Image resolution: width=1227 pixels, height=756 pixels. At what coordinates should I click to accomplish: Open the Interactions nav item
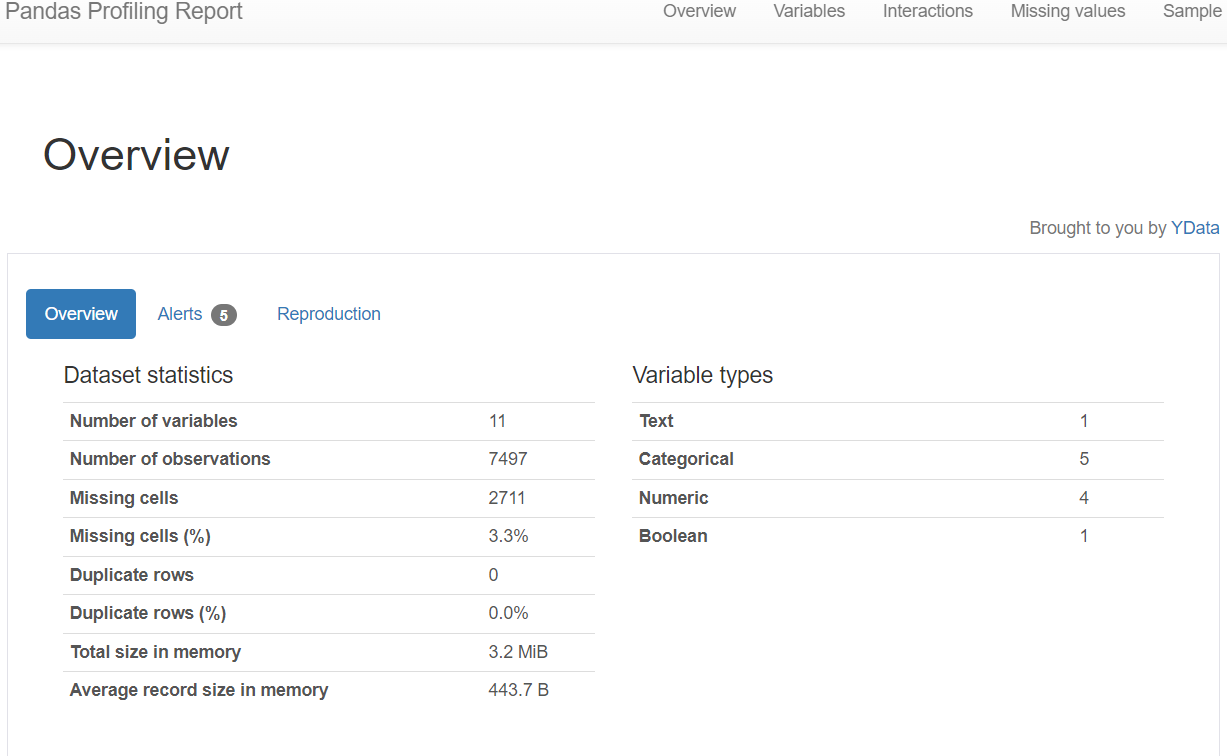(x=927, y=11)
